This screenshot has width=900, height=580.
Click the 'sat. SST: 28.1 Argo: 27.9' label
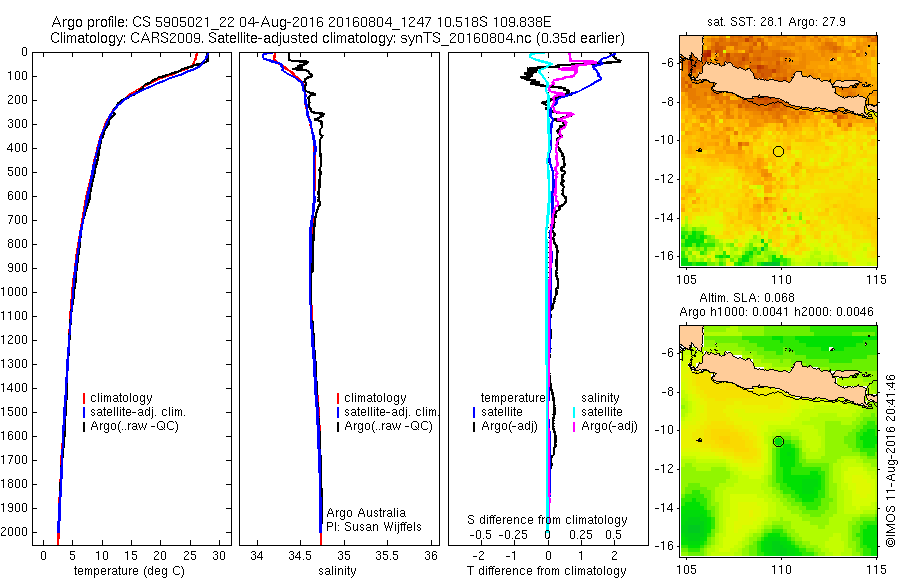(x=776, y=22)
